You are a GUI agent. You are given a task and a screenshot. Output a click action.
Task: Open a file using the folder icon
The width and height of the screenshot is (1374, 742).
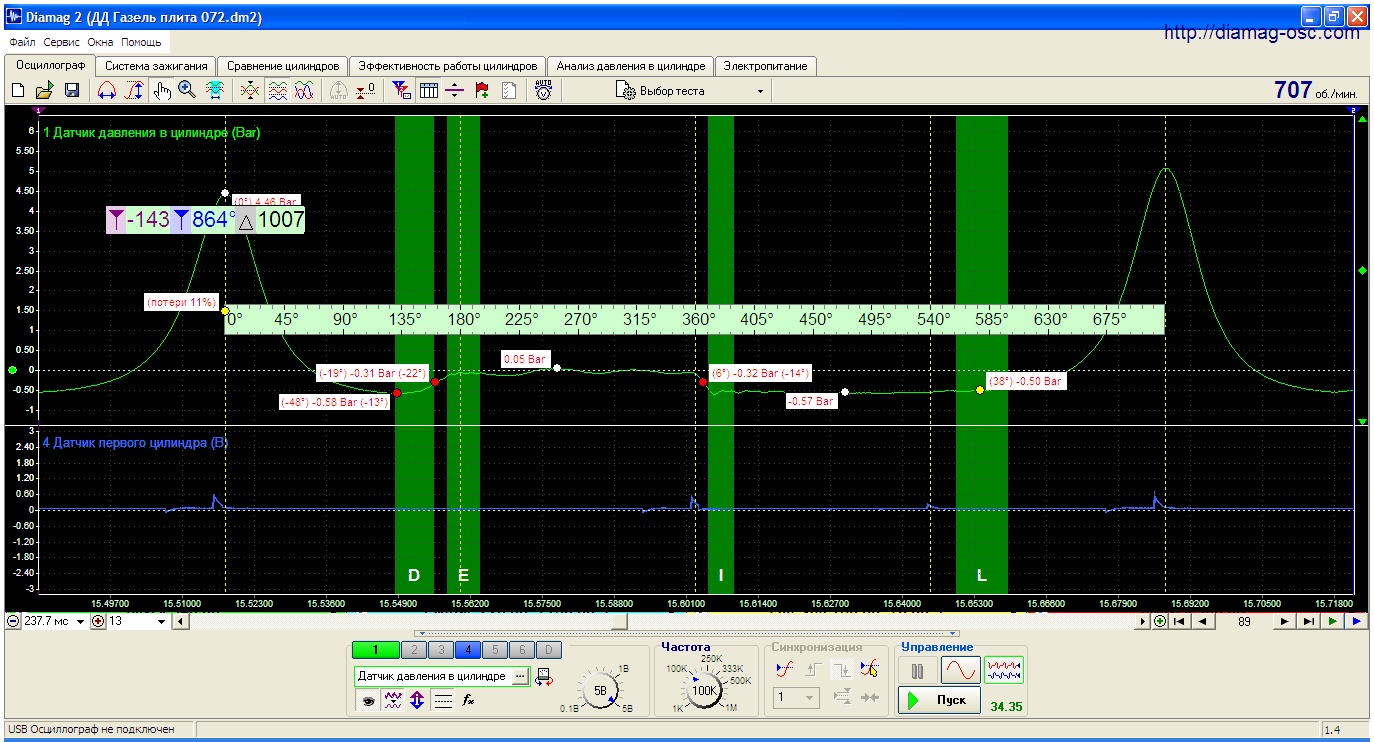(x=45, y=90)
